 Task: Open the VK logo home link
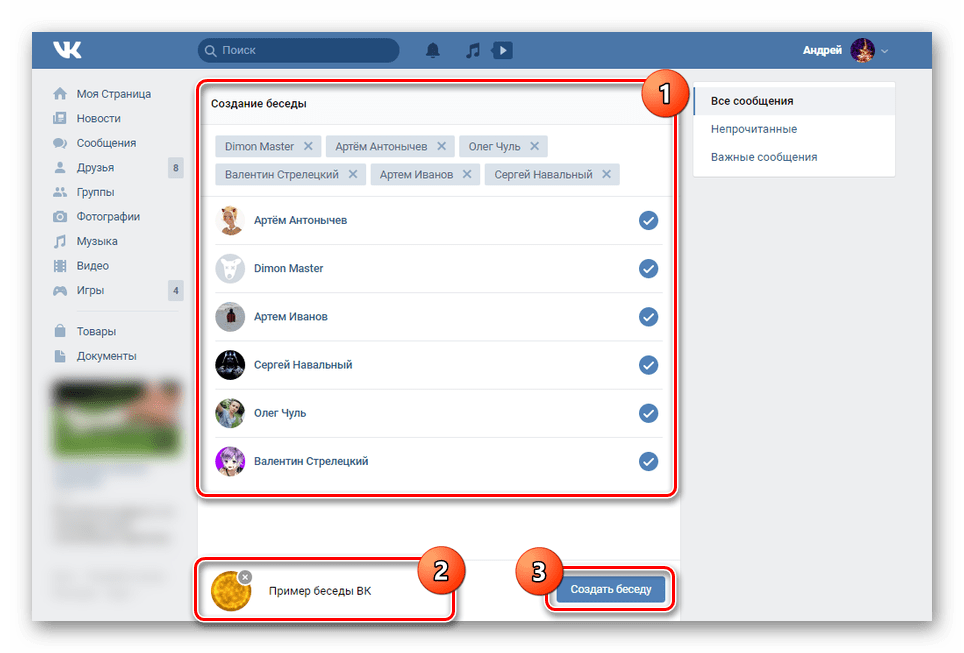66,50
